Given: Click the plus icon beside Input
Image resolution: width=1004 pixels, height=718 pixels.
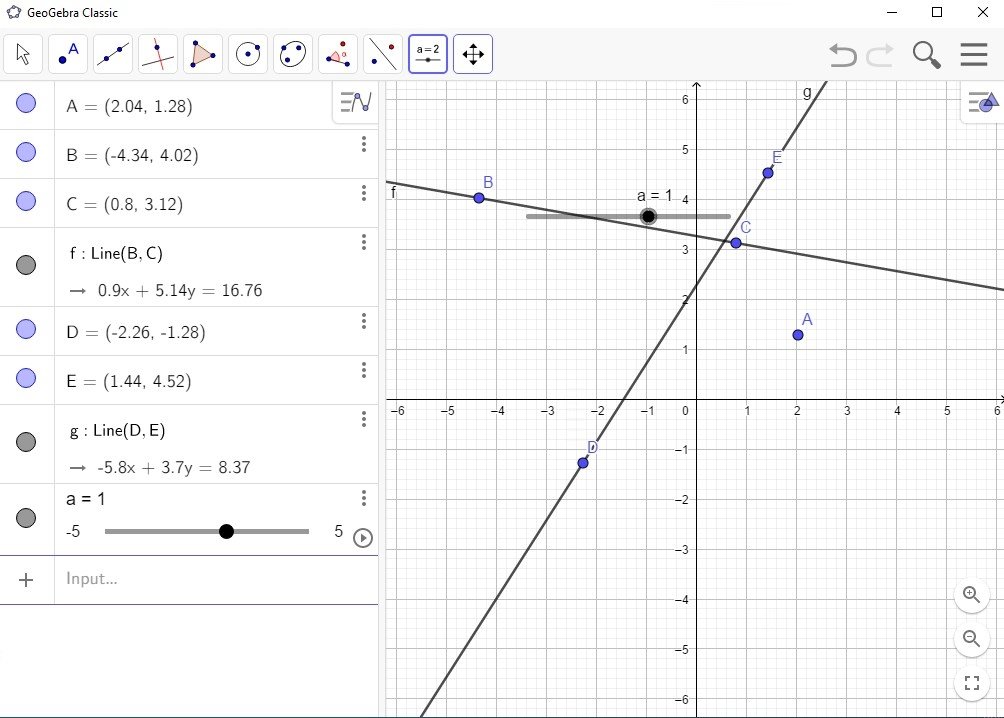Looking at the screenshot, I should [x=26, y=580].
